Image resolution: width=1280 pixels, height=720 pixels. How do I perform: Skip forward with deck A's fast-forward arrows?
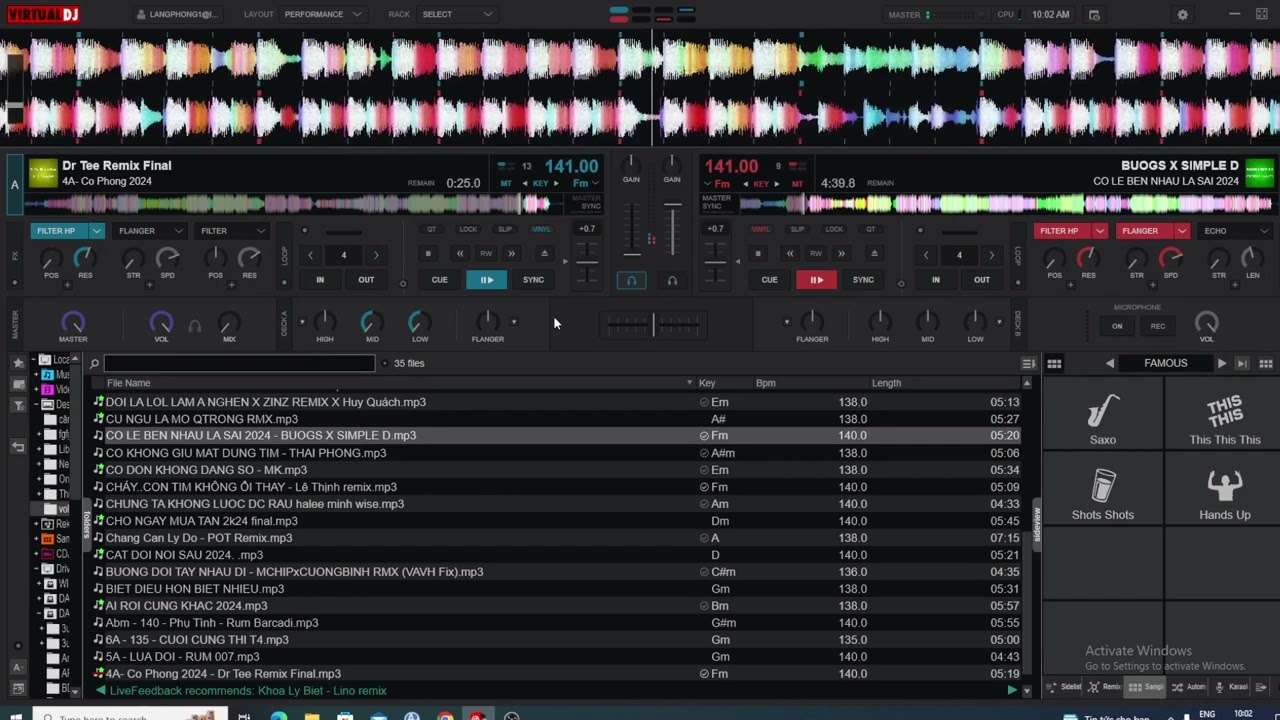click(512, 254)
